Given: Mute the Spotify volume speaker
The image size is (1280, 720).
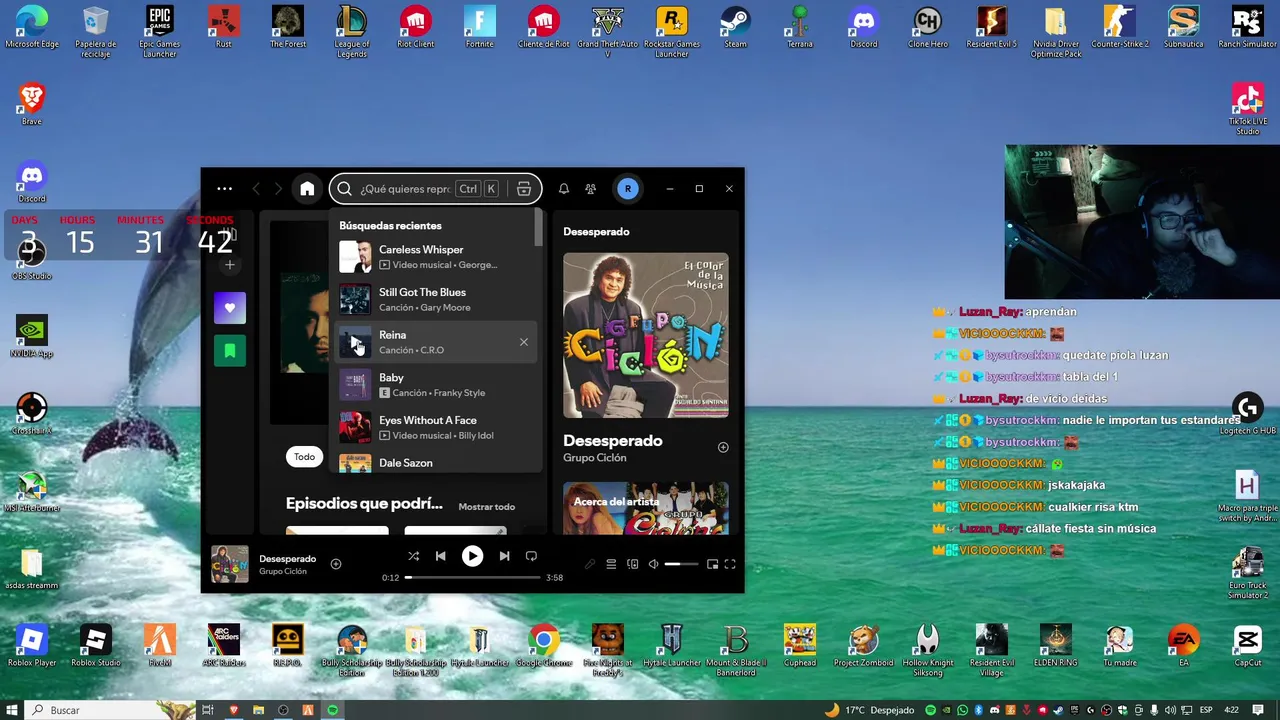Looking at the screenshot, I should pyautogui.click(x=653, y=564).
